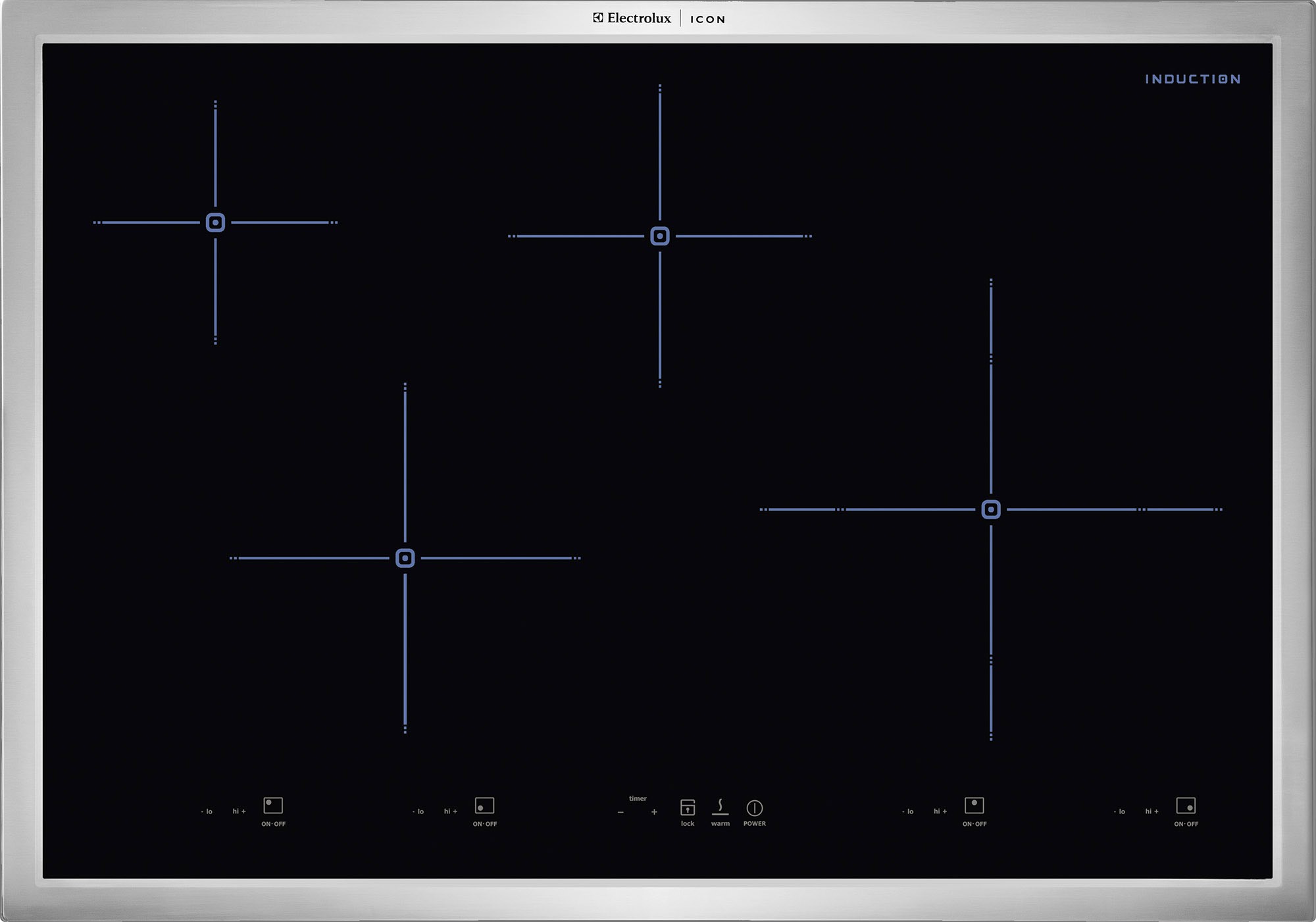Tap the top-center cooking zone center marker
The image size is (1316, 922).
659,236
